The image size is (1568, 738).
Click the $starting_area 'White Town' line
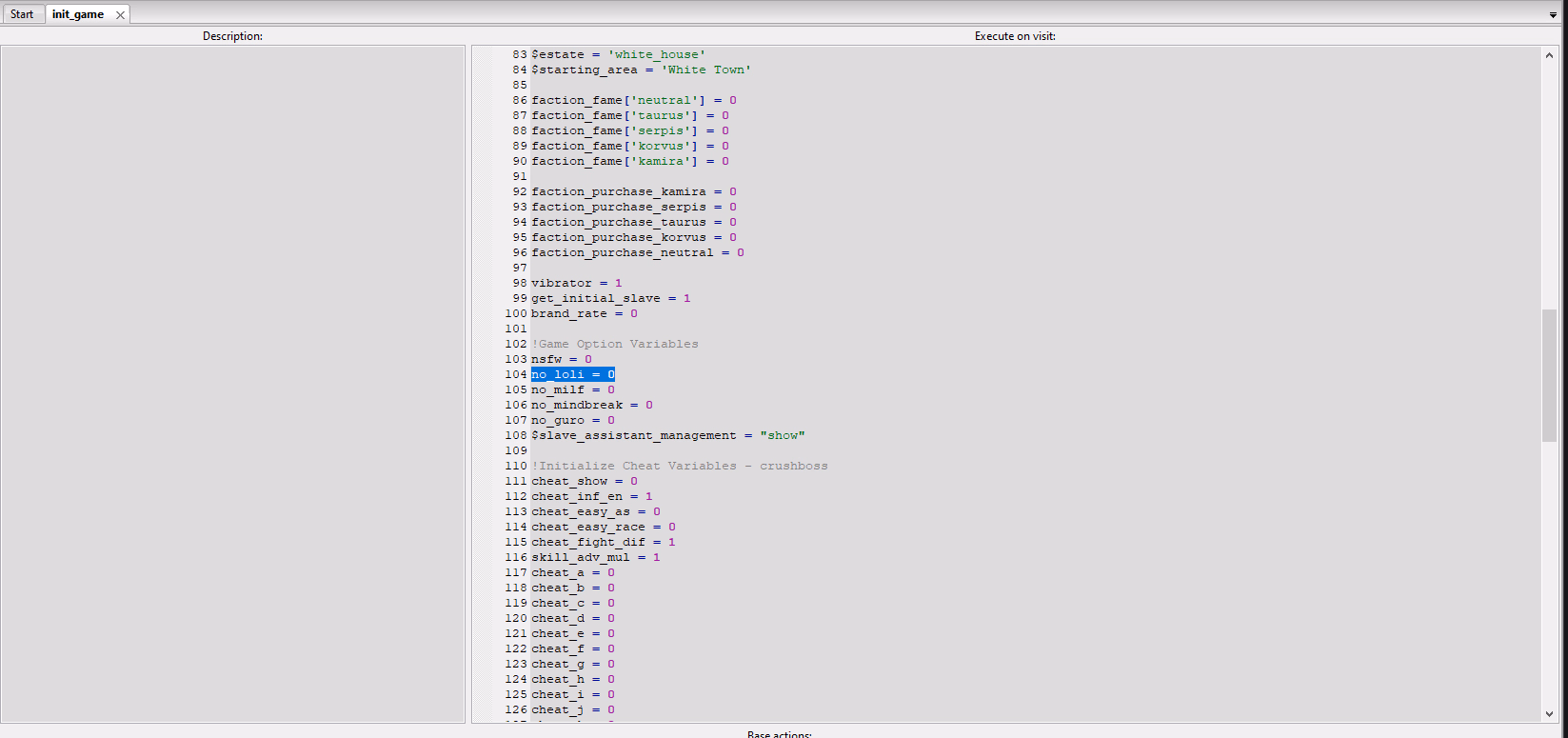641,70
